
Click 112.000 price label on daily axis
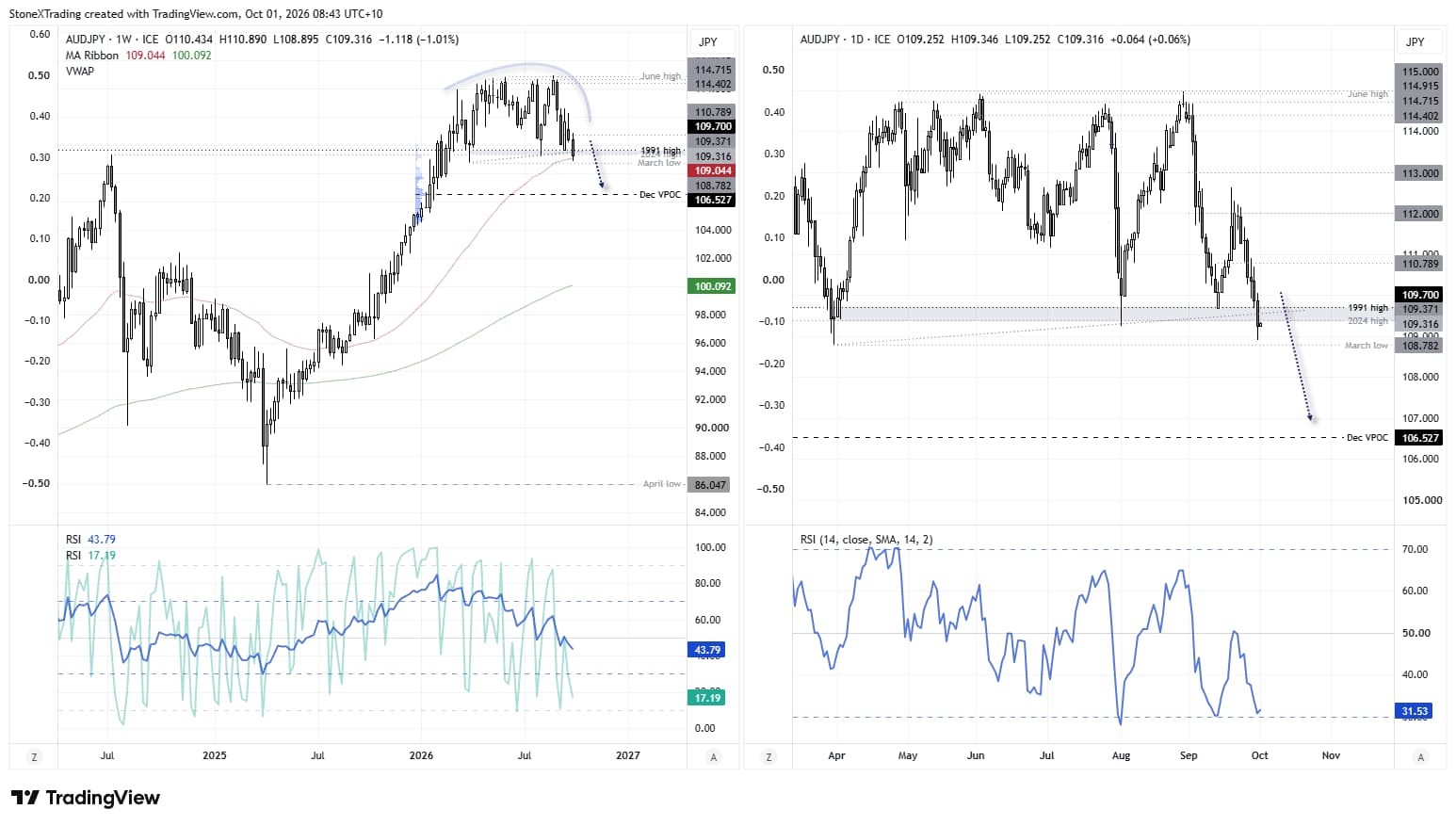click(x=1420, y=214)
